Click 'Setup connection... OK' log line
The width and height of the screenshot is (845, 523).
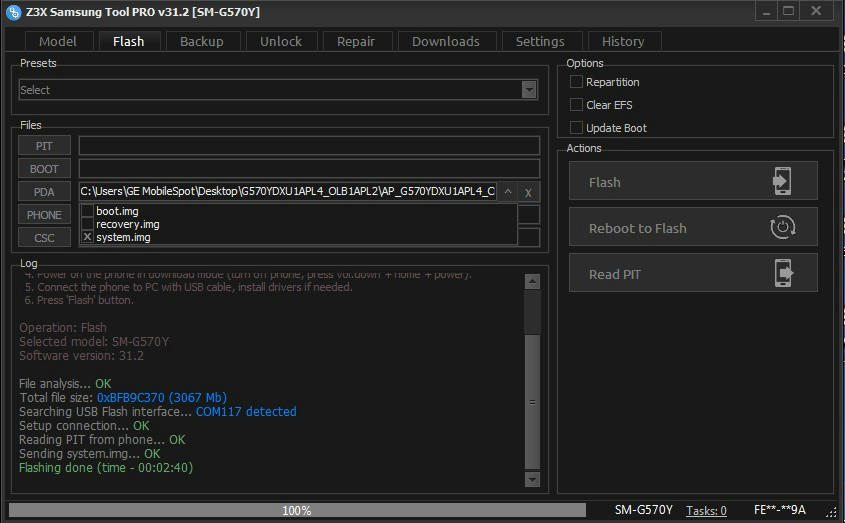click(x=84, y=425)
